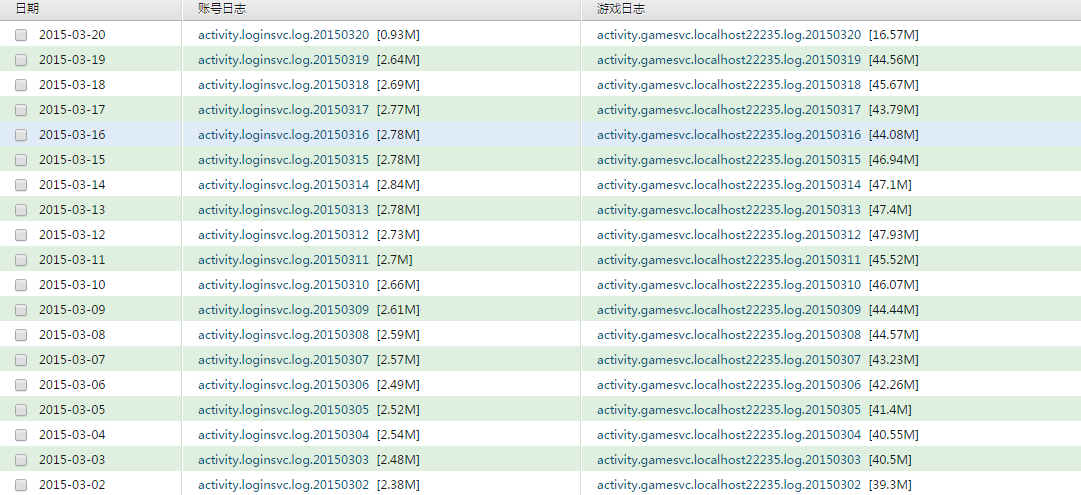
Task: Open gamesvc.localhost22235.log.20150310
Action: (x=729, y=284)
